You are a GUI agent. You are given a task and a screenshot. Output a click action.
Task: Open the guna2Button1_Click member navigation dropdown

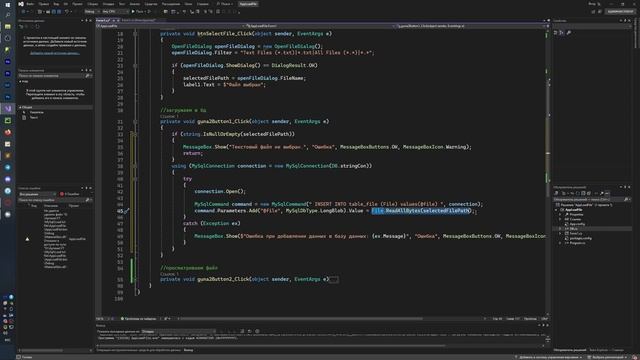470,26
